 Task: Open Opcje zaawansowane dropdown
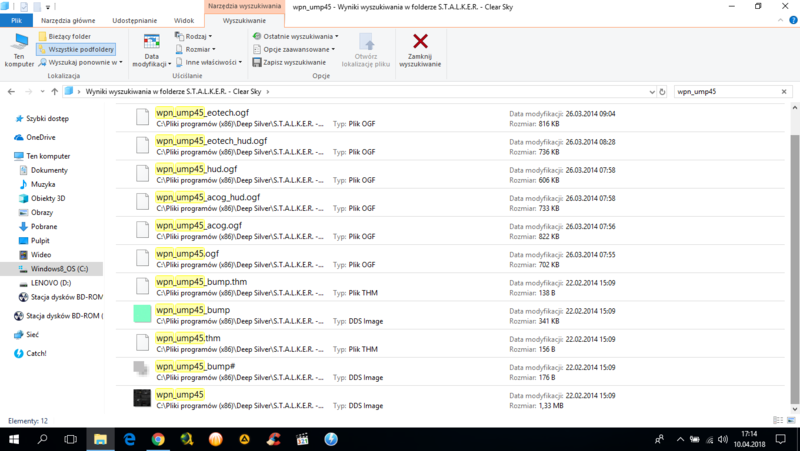(x=294, y=49)
